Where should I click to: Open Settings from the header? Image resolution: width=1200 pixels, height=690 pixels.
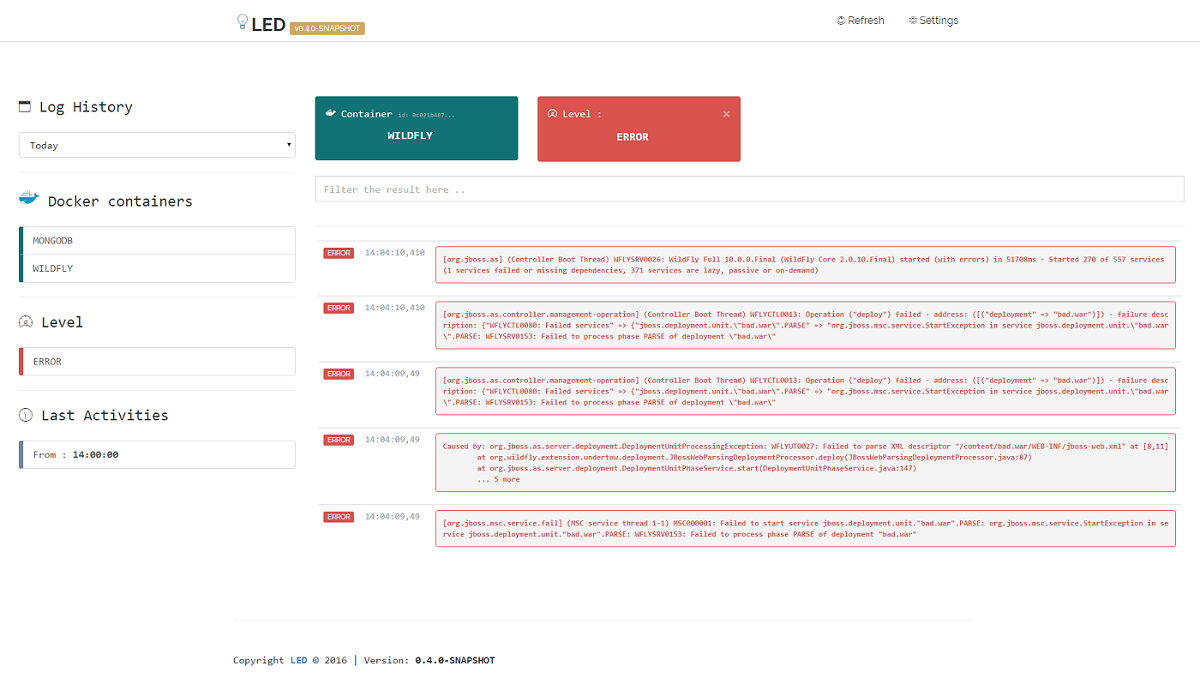tap(934, 20)
